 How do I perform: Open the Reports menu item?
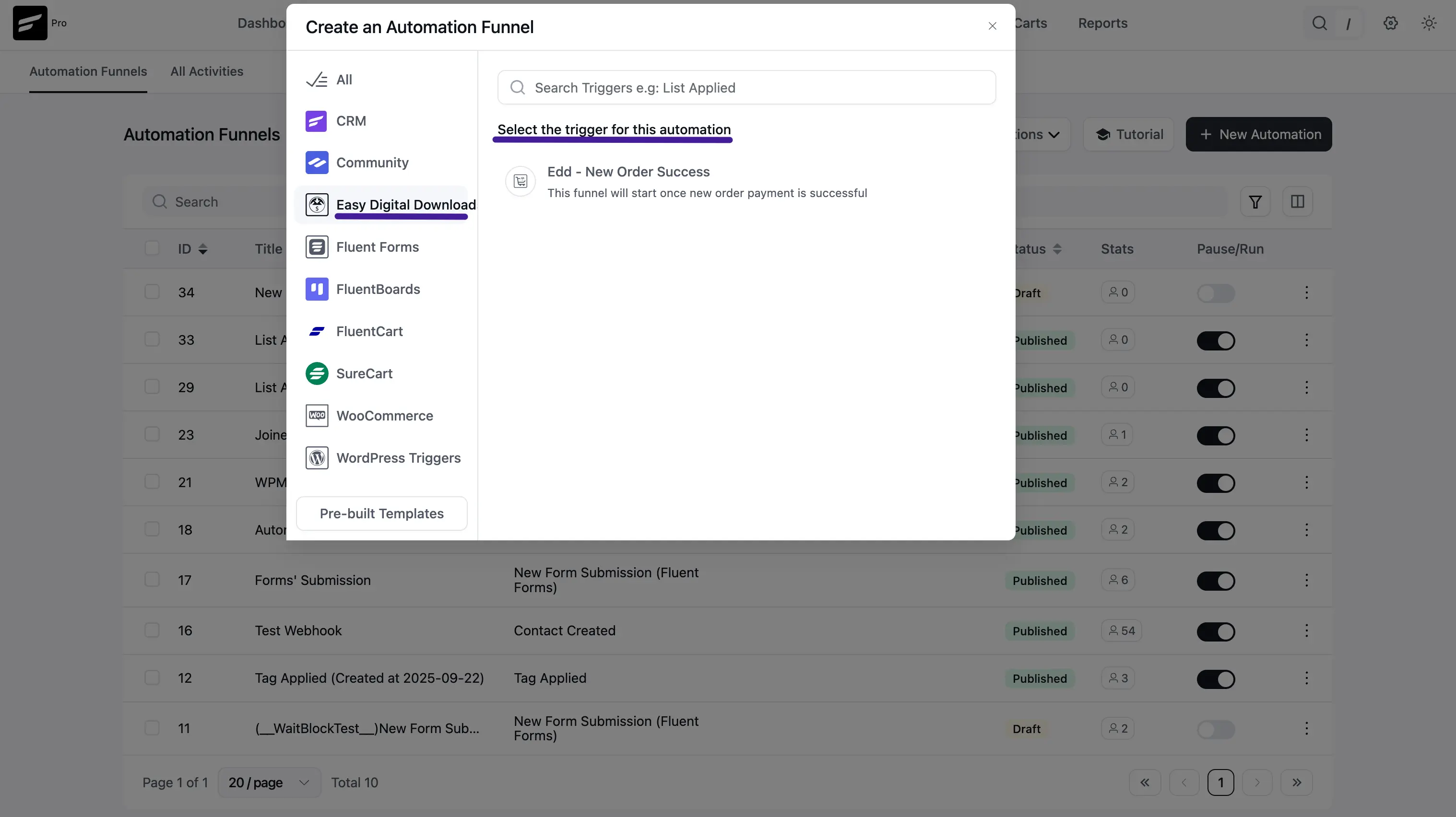click(x=1102, y=23)
